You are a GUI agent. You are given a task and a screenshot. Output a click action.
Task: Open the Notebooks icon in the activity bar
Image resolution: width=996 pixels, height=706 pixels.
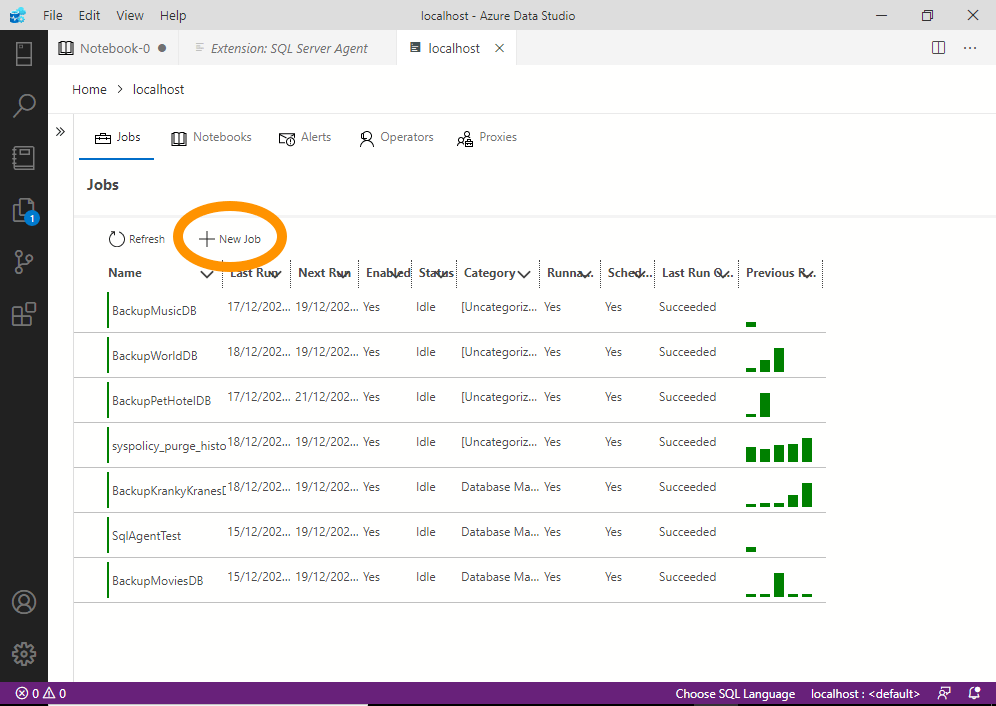point(24,157)
